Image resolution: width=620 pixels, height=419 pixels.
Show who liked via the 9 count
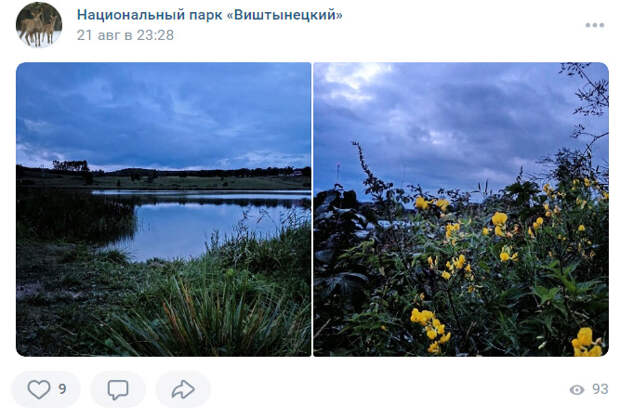[x=62, y=389]
